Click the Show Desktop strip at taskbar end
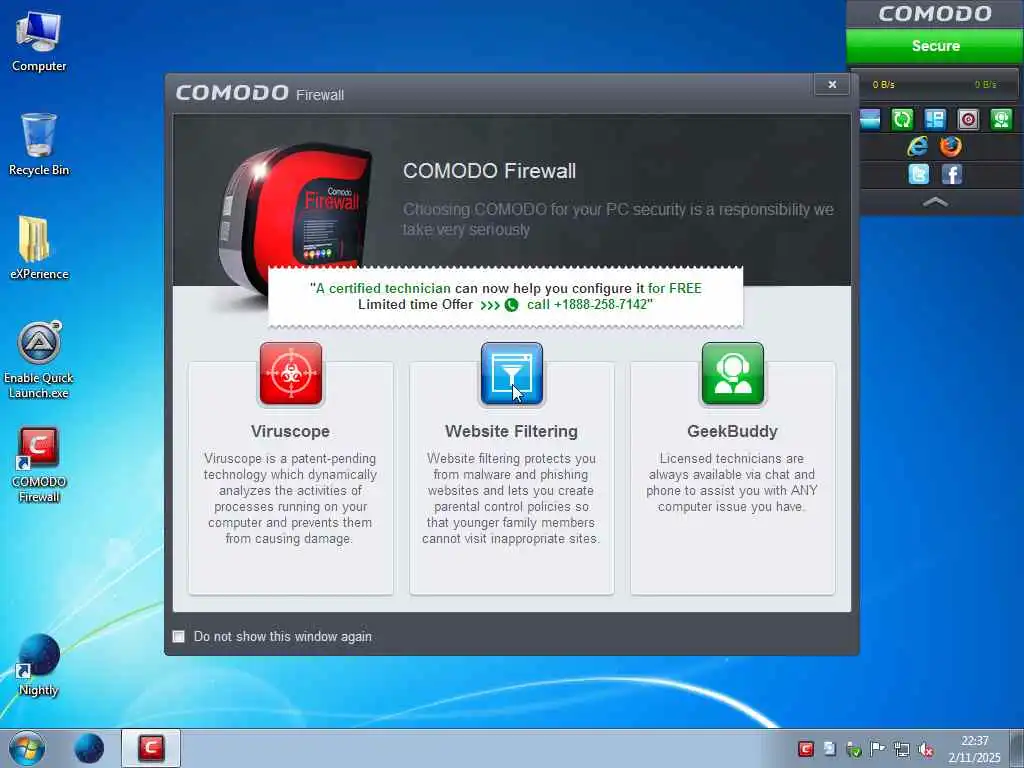Image resolution: width=1024 pixels, height=768 pixels. (x=1017, y=748)
